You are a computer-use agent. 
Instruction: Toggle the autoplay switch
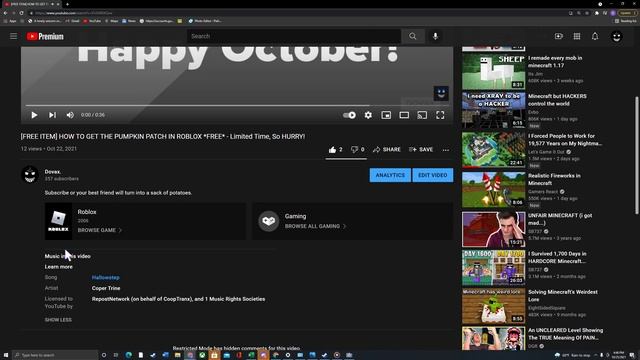[349, 115]
